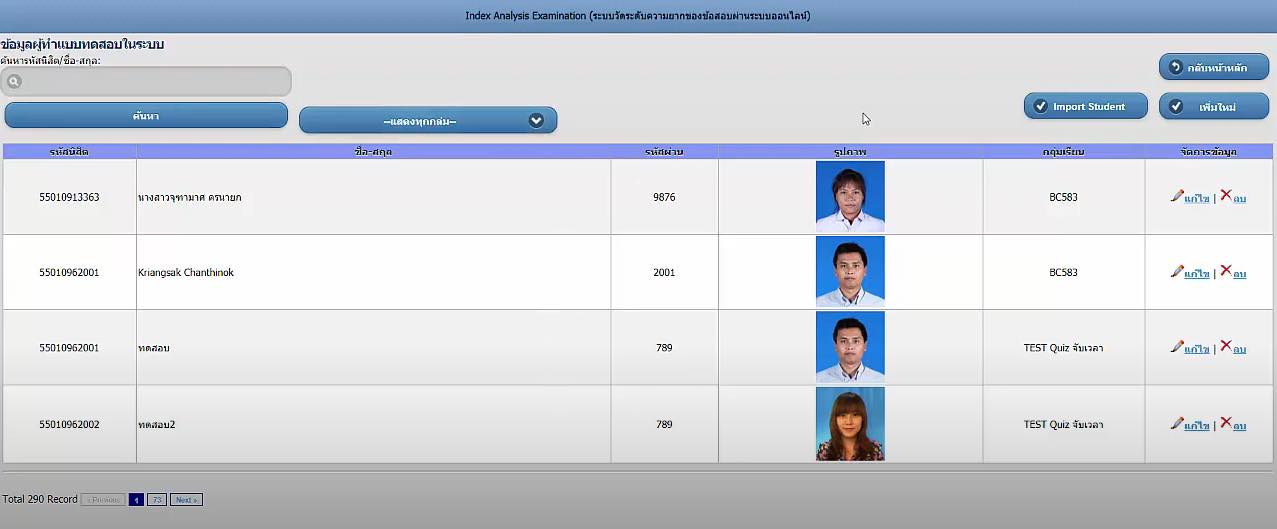Viewport: 1277px width, 529px height.
Task: Click the photo of Kriangsak Chanthinok
Action: 850,271
